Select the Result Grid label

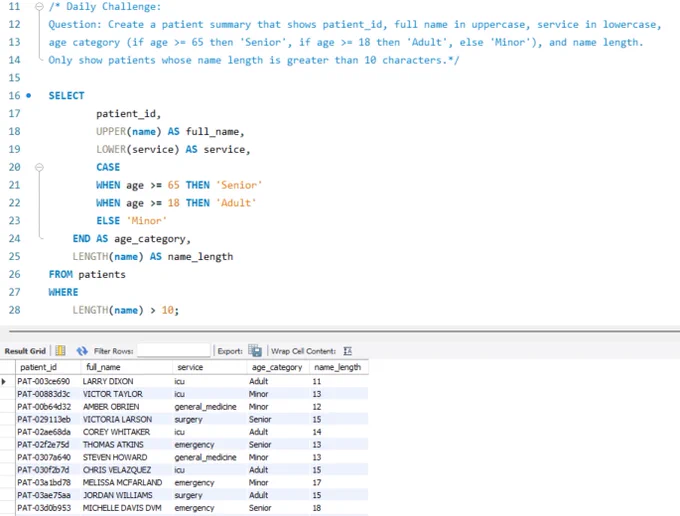click(x=25, y=351)
